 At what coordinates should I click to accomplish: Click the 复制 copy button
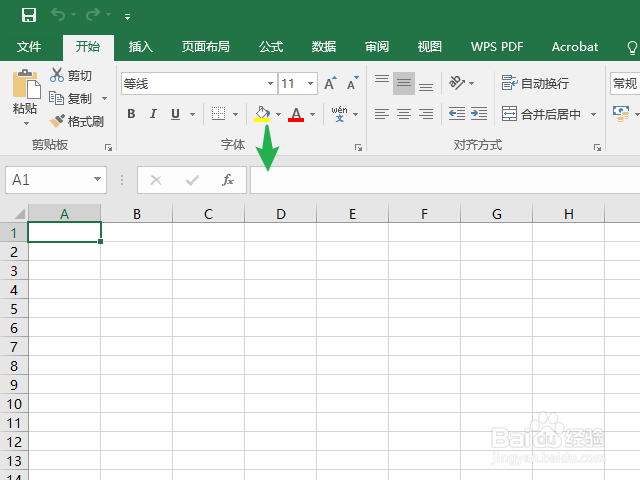[71, 98]
